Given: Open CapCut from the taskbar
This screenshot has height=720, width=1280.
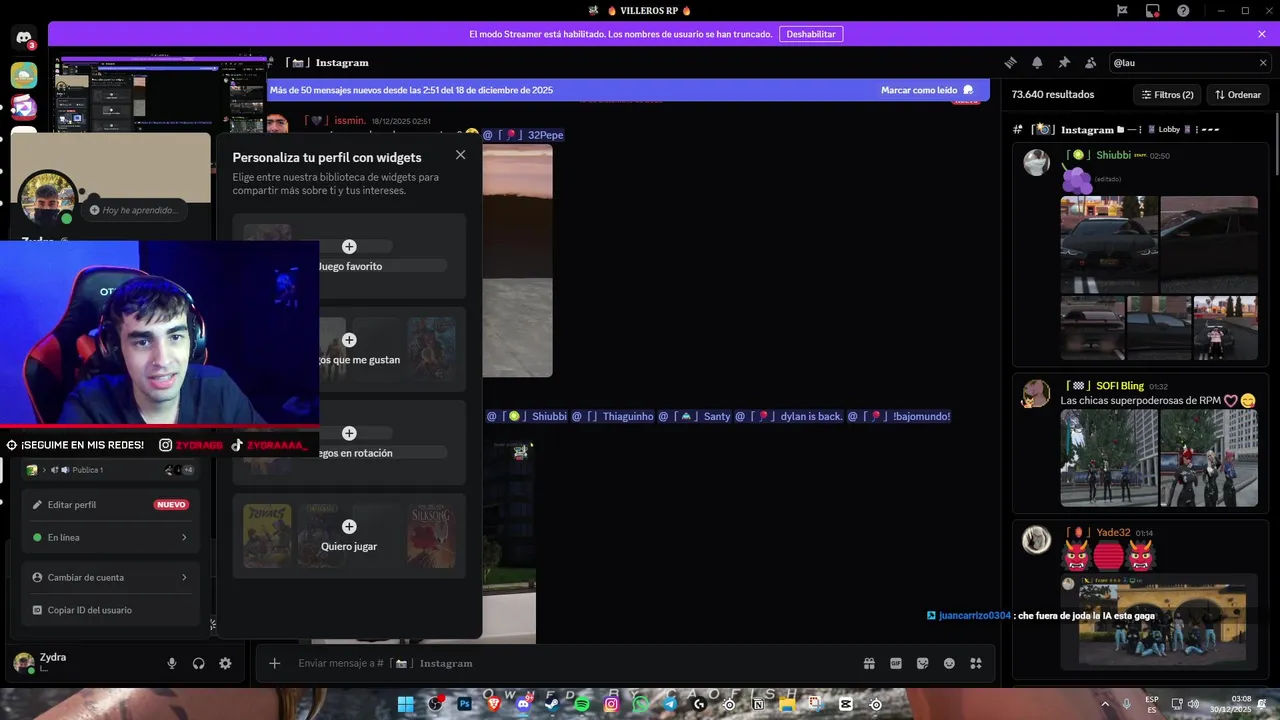Looking at the screenshot, I should click(846, 704).
